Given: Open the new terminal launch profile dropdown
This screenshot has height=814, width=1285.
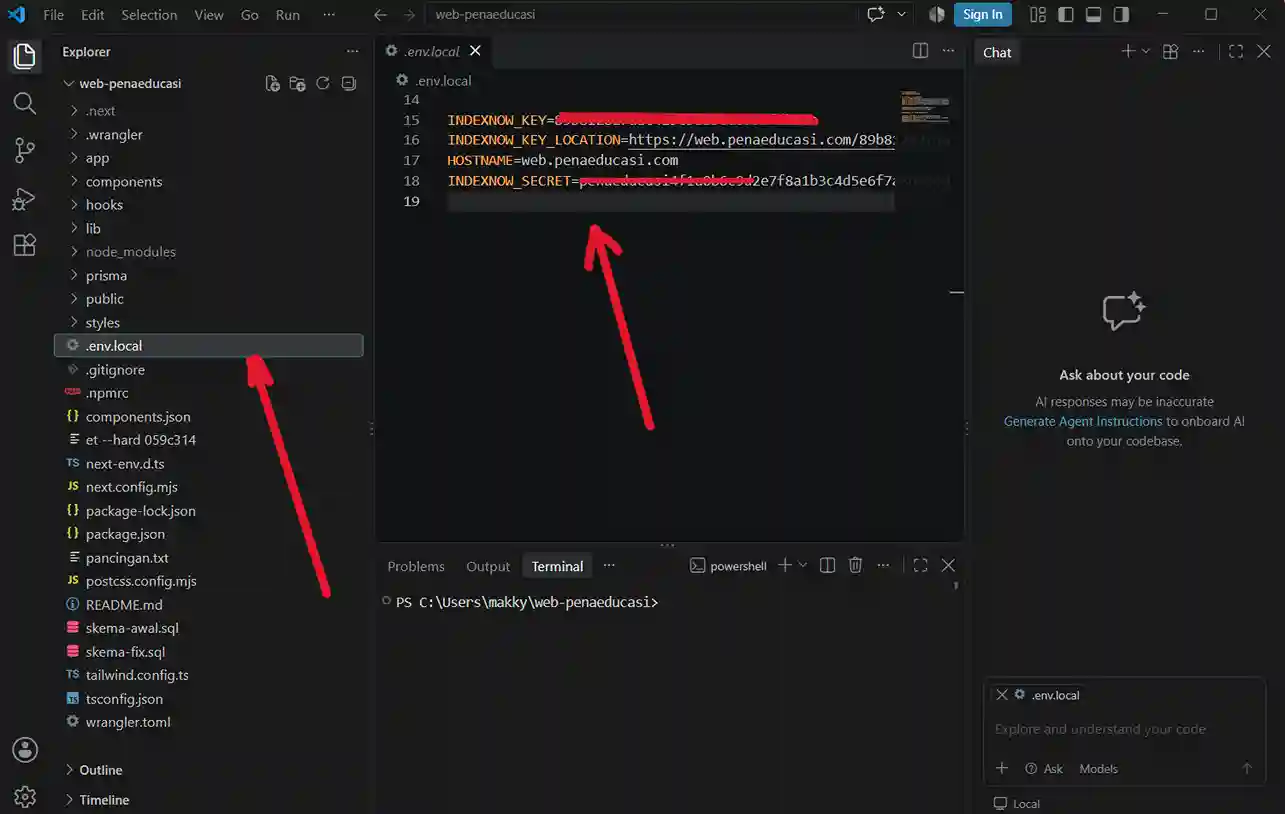Looking at the screenshot, I should click(x=802, y=566).
